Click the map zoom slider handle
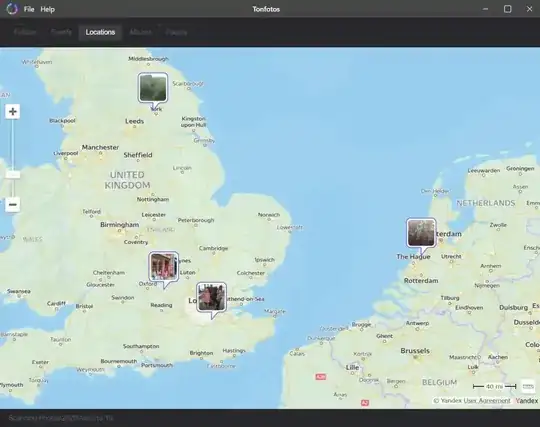 tap(13, 175)
